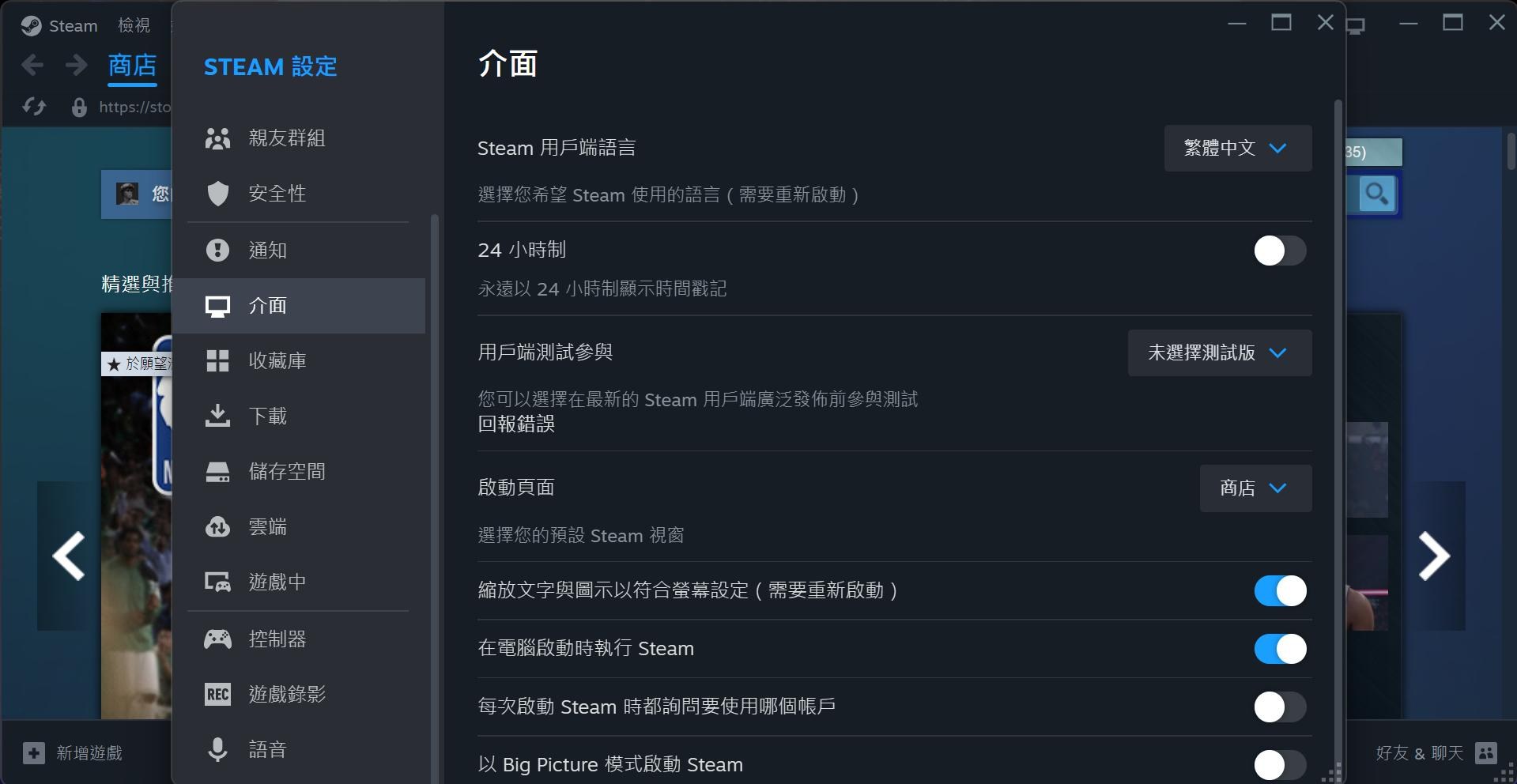This screenshot has height=784, width=1517.
Task: Disable 在電腦啟動時執行 Steam toggle
Action: (x=1280, y=649)
